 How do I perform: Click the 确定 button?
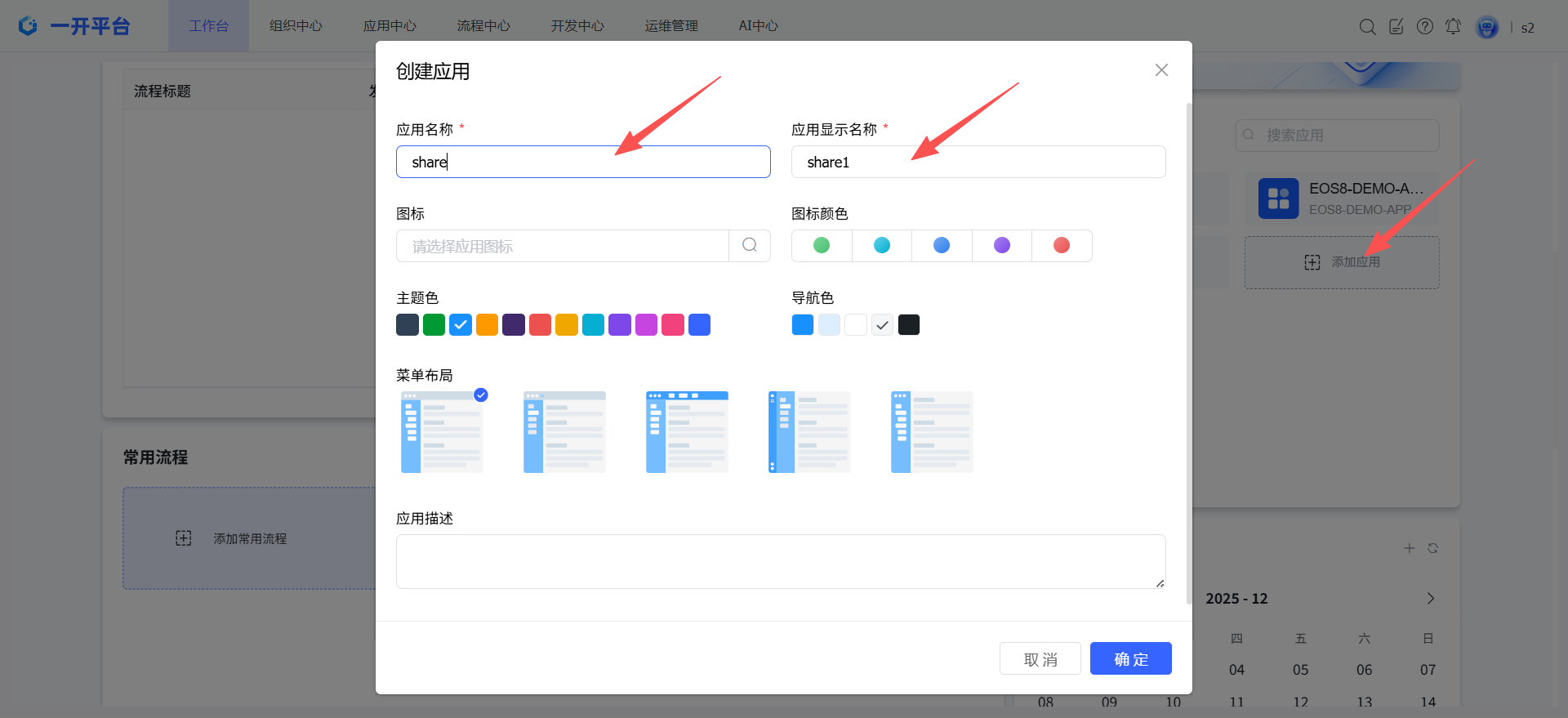tap(1130, 658)
